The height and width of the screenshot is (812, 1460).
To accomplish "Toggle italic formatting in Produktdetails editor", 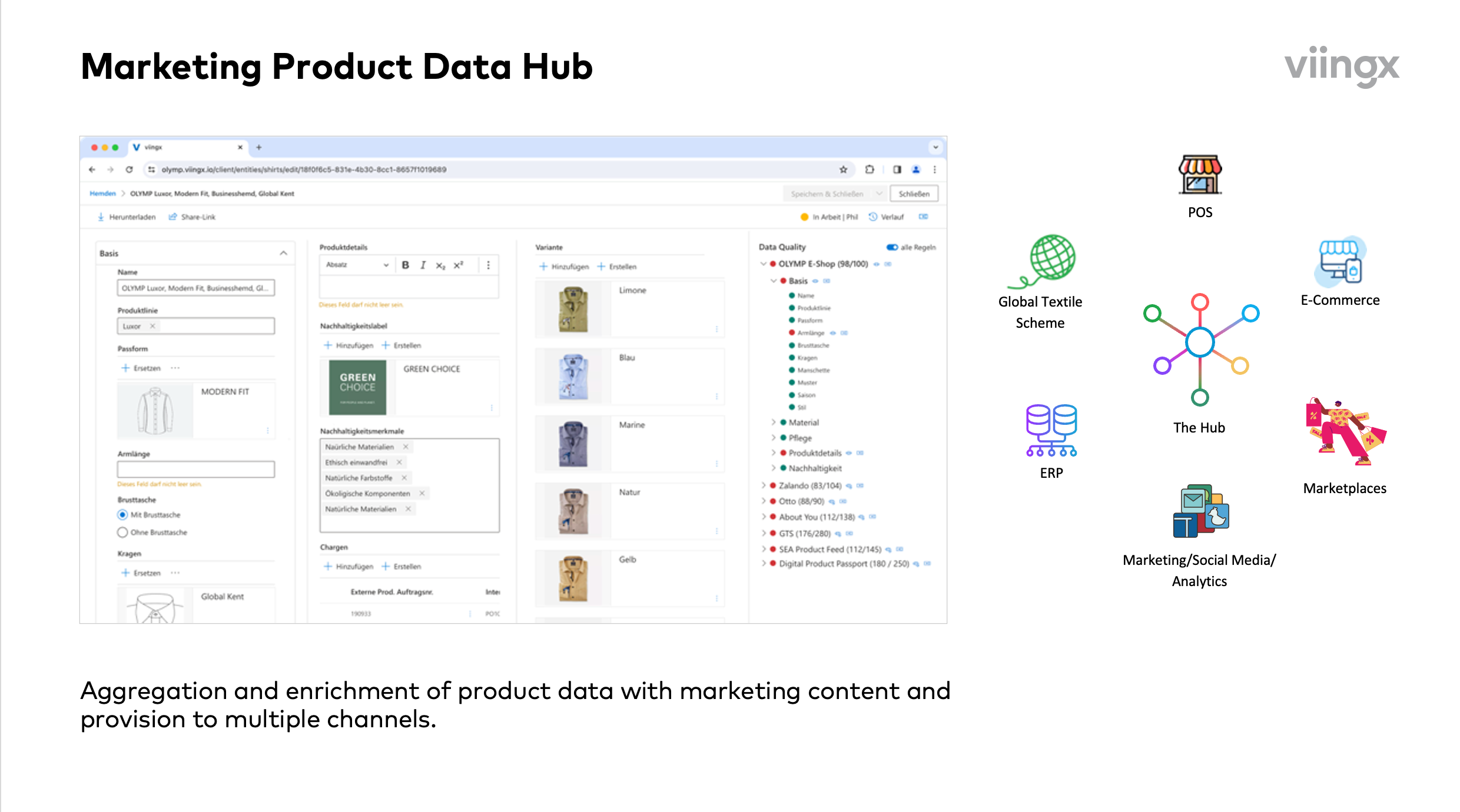I will pos(423,265).
